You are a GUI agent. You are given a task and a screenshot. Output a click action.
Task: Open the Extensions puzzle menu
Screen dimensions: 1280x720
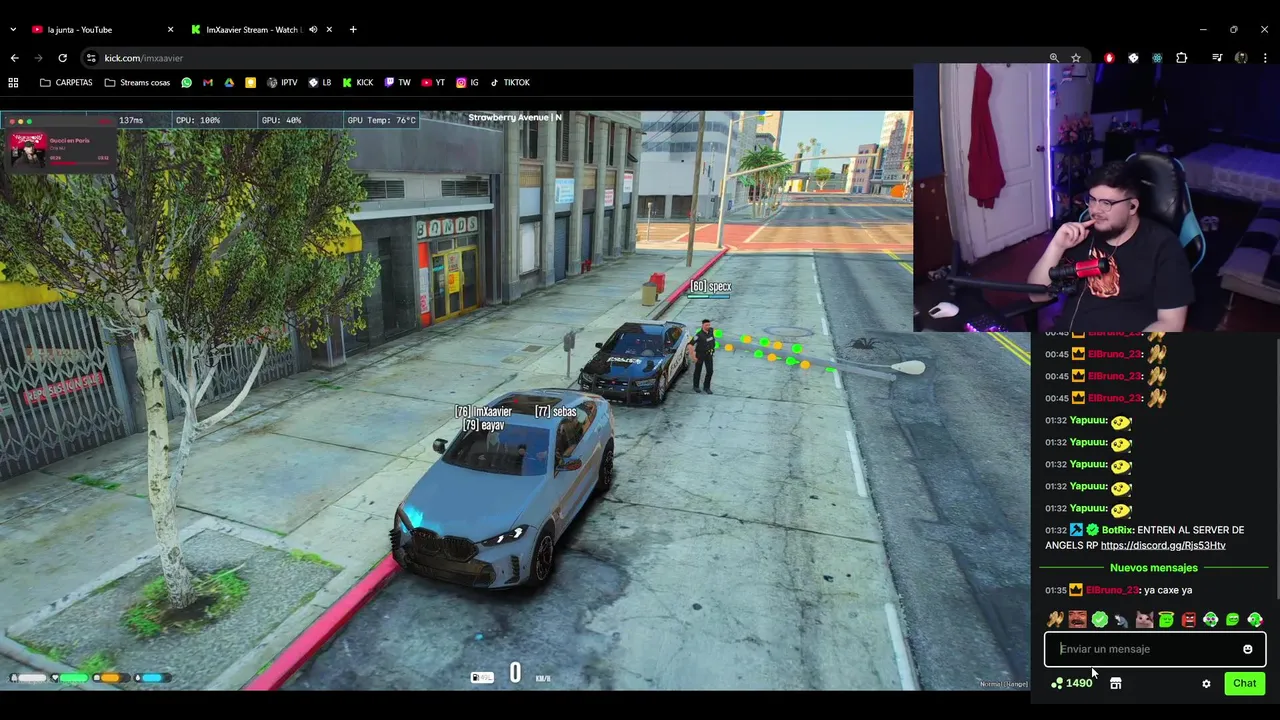(x=1182, y=58)
